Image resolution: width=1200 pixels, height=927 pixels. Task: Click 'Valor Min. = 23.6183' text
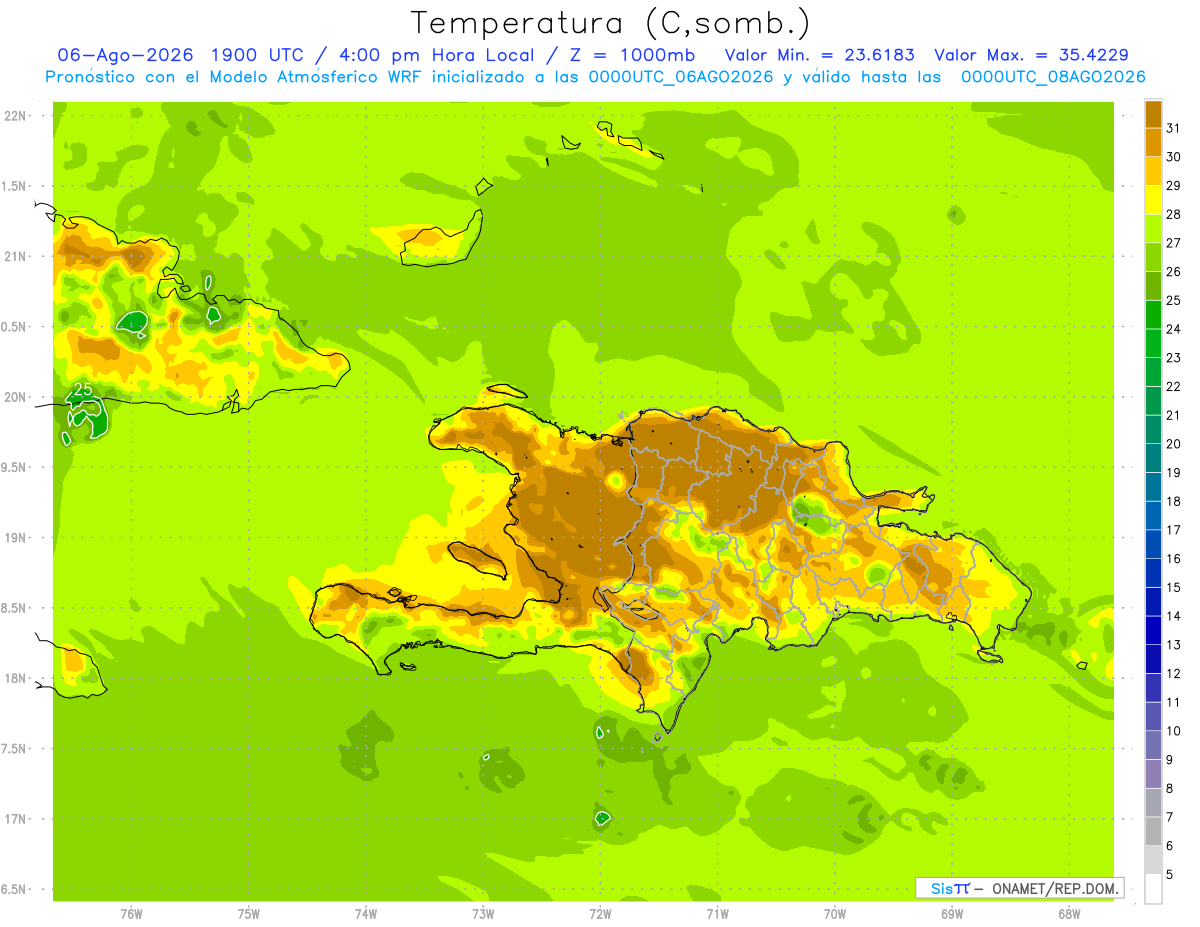pos(819,55)
